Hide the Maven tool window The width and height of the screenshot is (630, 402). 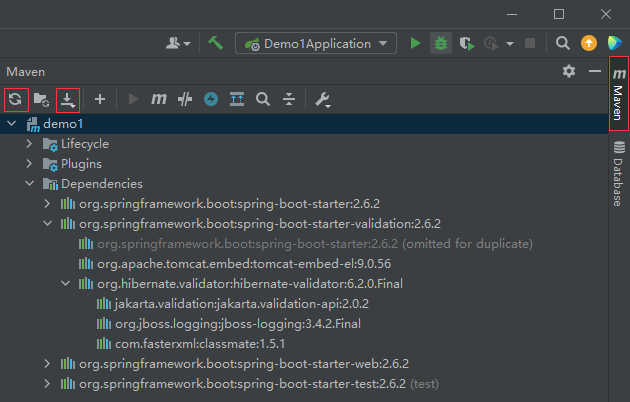coord(595,71)
